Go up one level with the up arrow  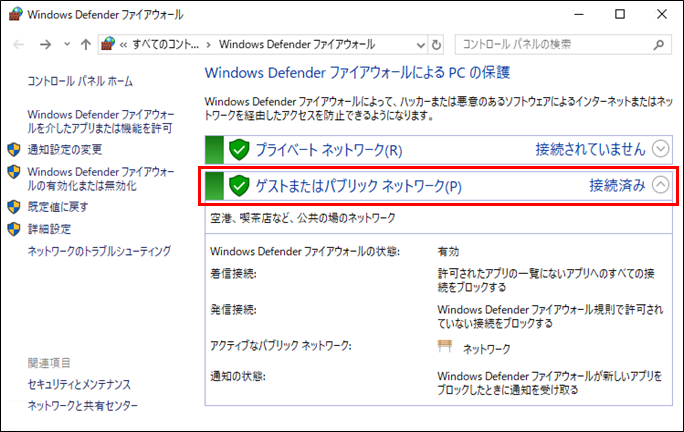[x=86, y=45]
